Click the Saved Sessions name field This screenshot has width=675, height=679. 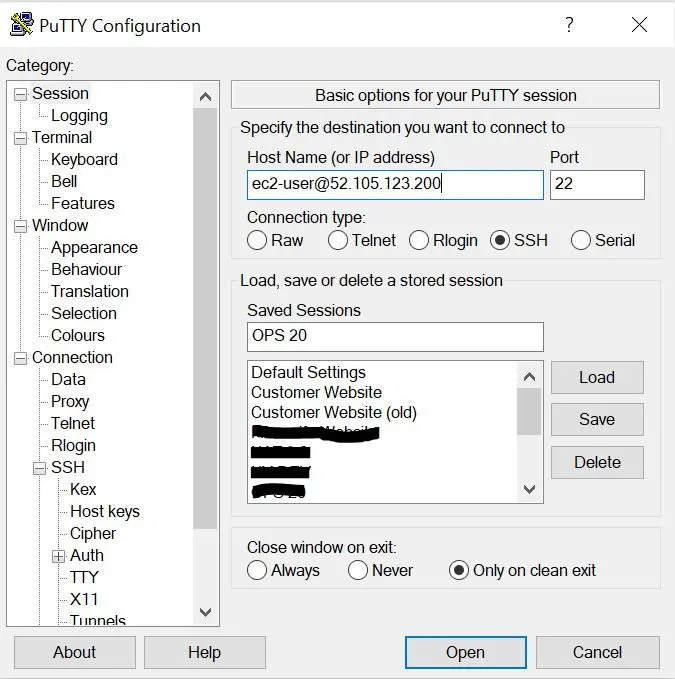click(395, 336)
